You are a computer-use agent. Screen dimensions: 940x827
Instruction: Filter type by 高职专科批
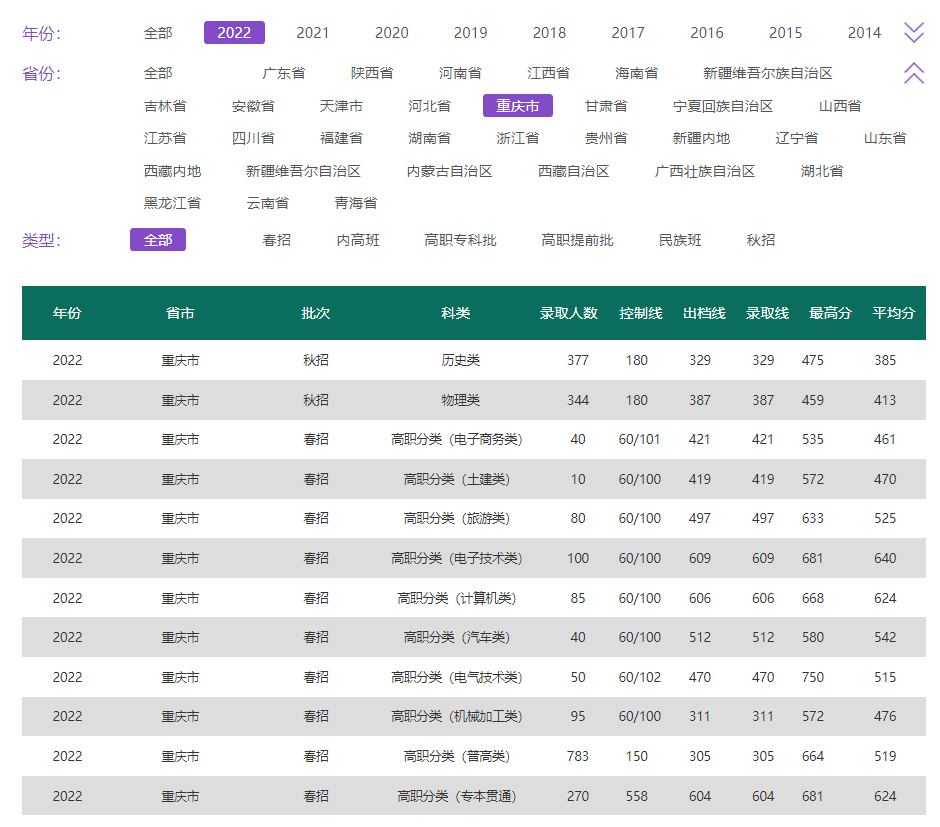pos(460,240)
